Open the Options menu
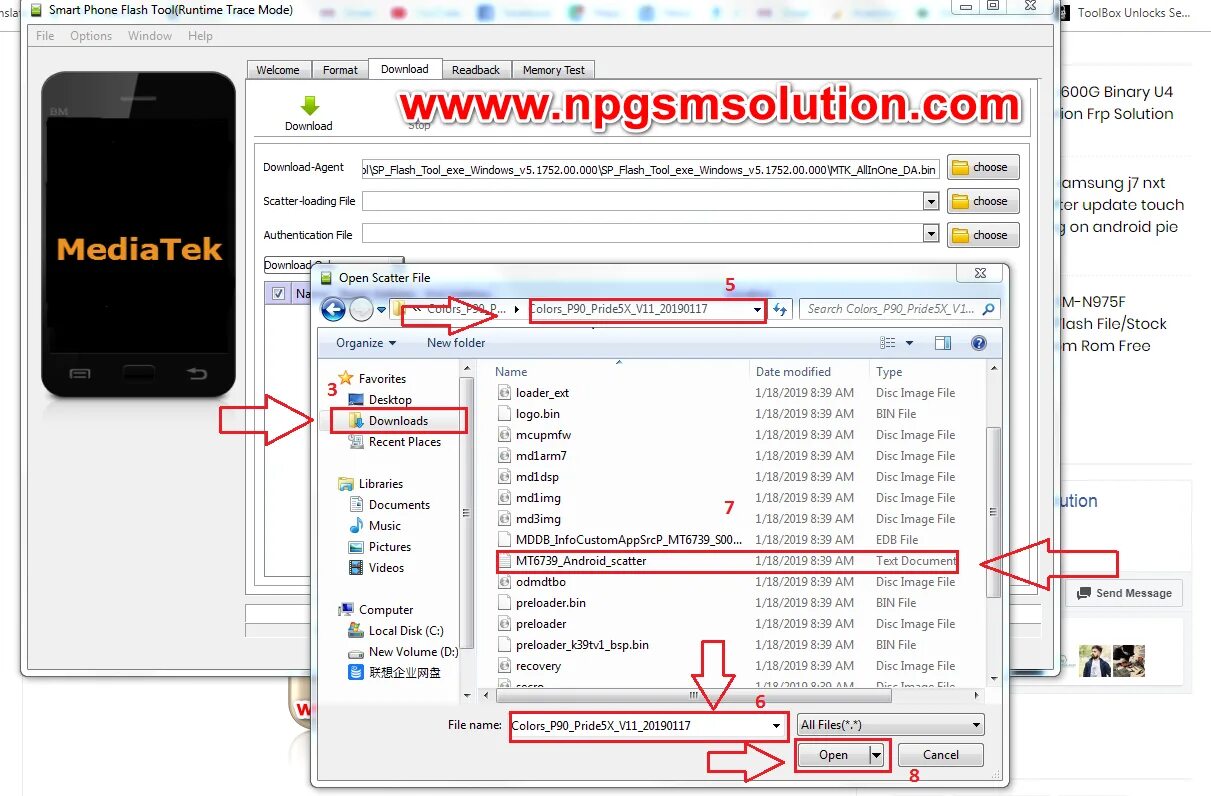This screenshot has height=796, width=1211. pos(91,36)
